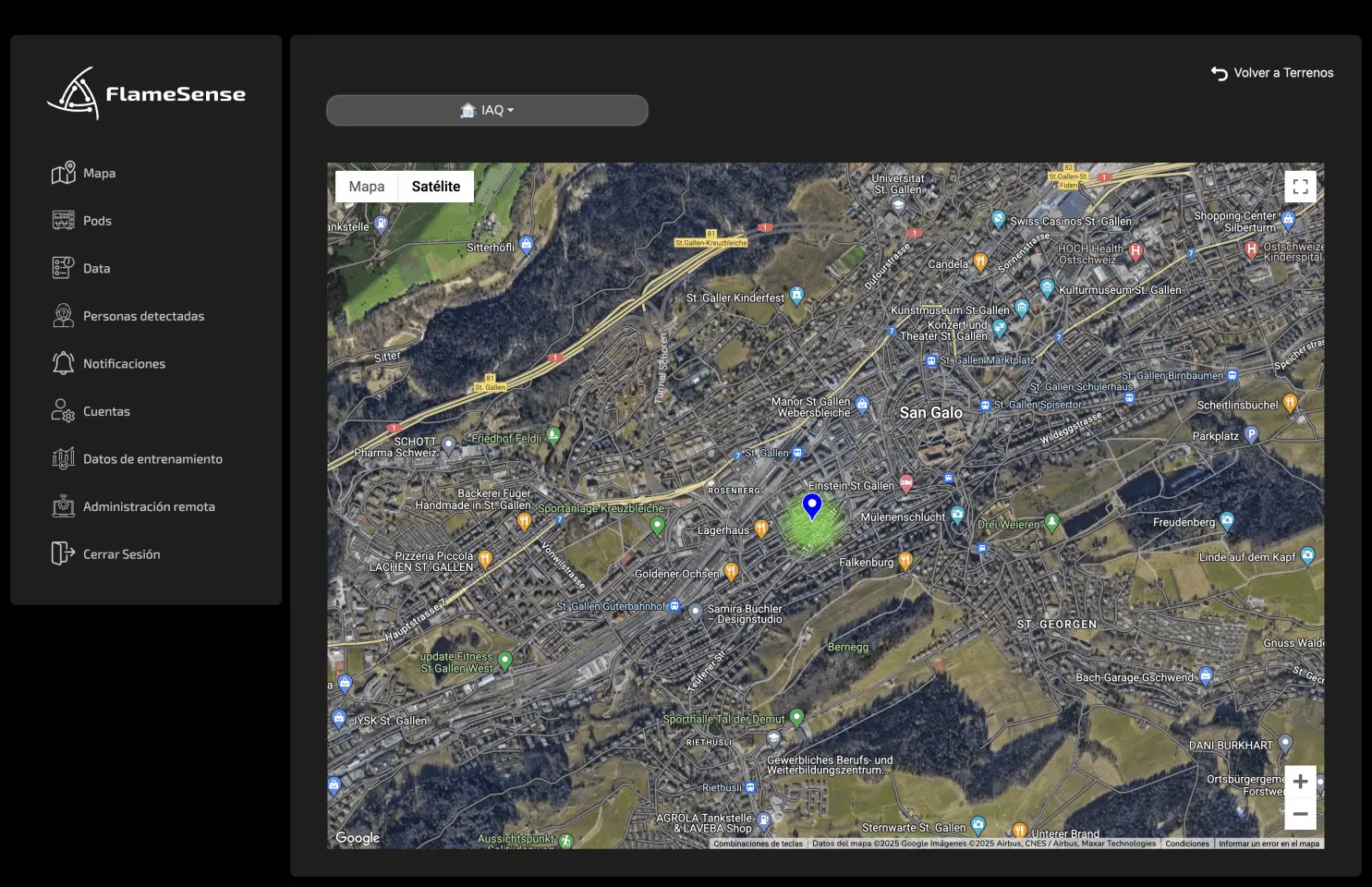Image resolution: width=1372 pixels, height=887 pixels.
Task: Zoom in the map with plus button
Action: click(1300, 782)
